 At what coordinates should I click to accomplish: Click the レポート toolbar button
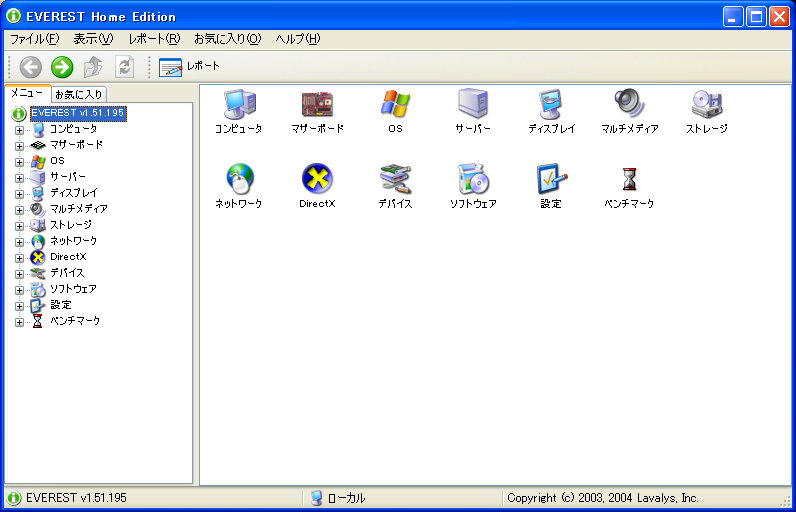tap(190, 67)
